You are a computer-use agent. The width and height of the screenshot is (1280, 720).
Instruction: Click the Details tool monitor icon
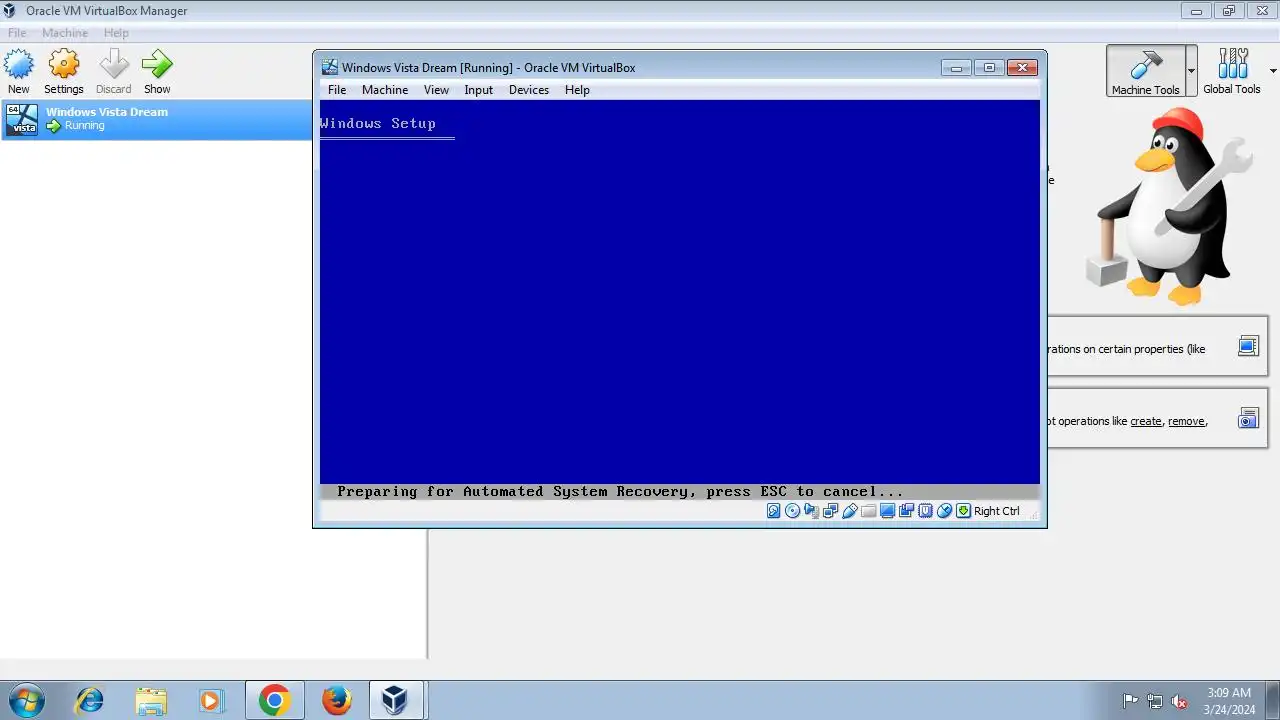[1247, 347]
